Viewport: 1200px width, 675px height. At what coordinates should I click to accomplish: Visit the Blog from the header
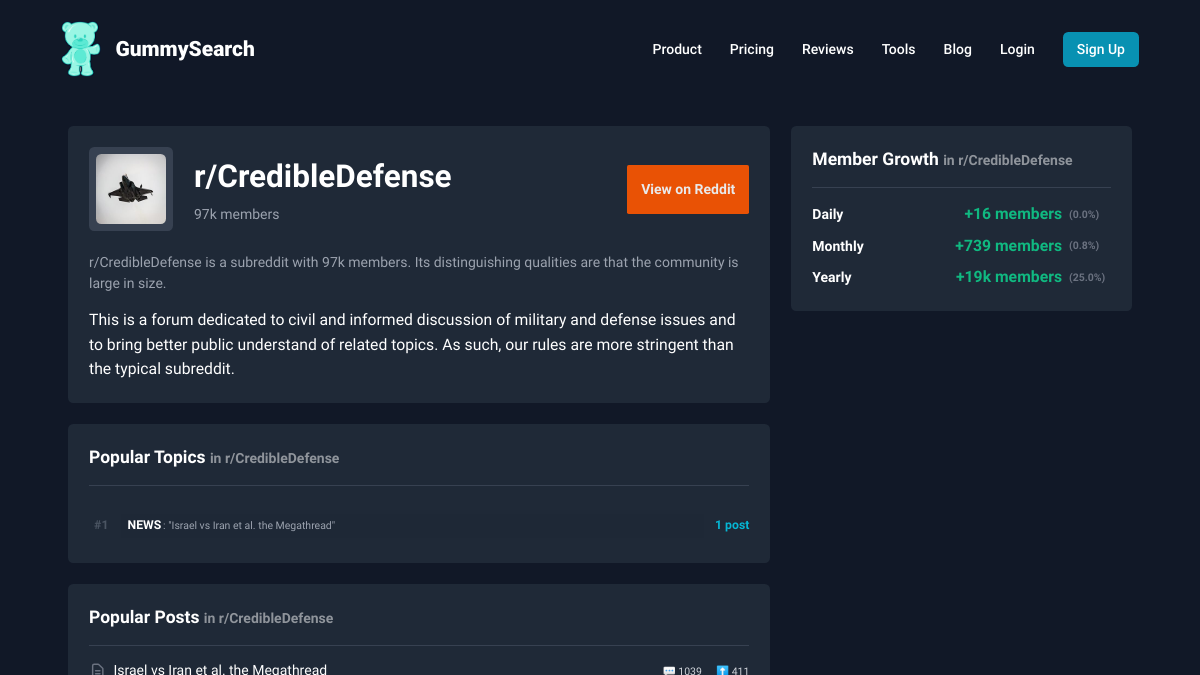(957, 49)
